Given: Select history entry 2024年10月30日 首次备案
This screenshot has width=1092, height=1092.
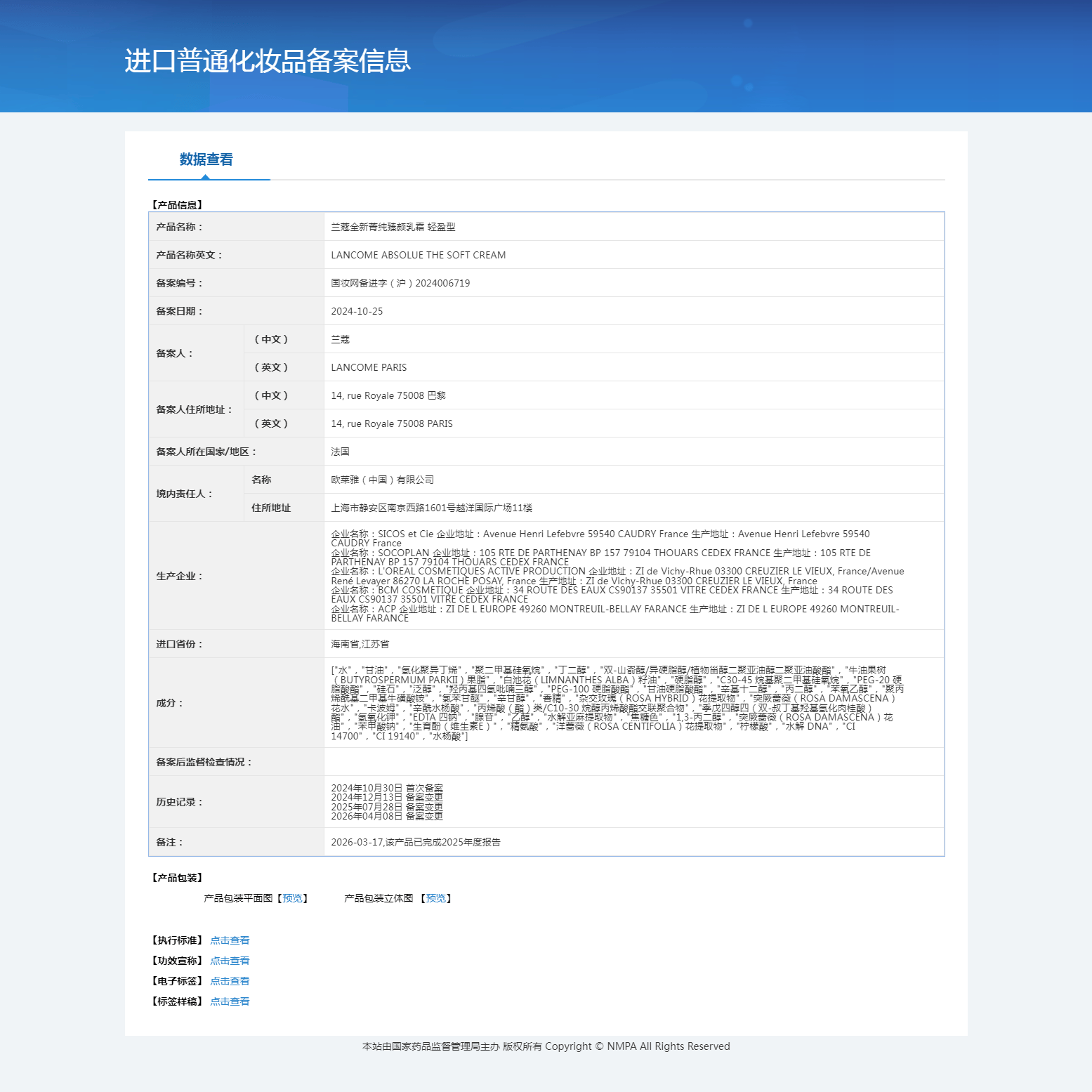Looking at the screenshot, I should 387,788.
